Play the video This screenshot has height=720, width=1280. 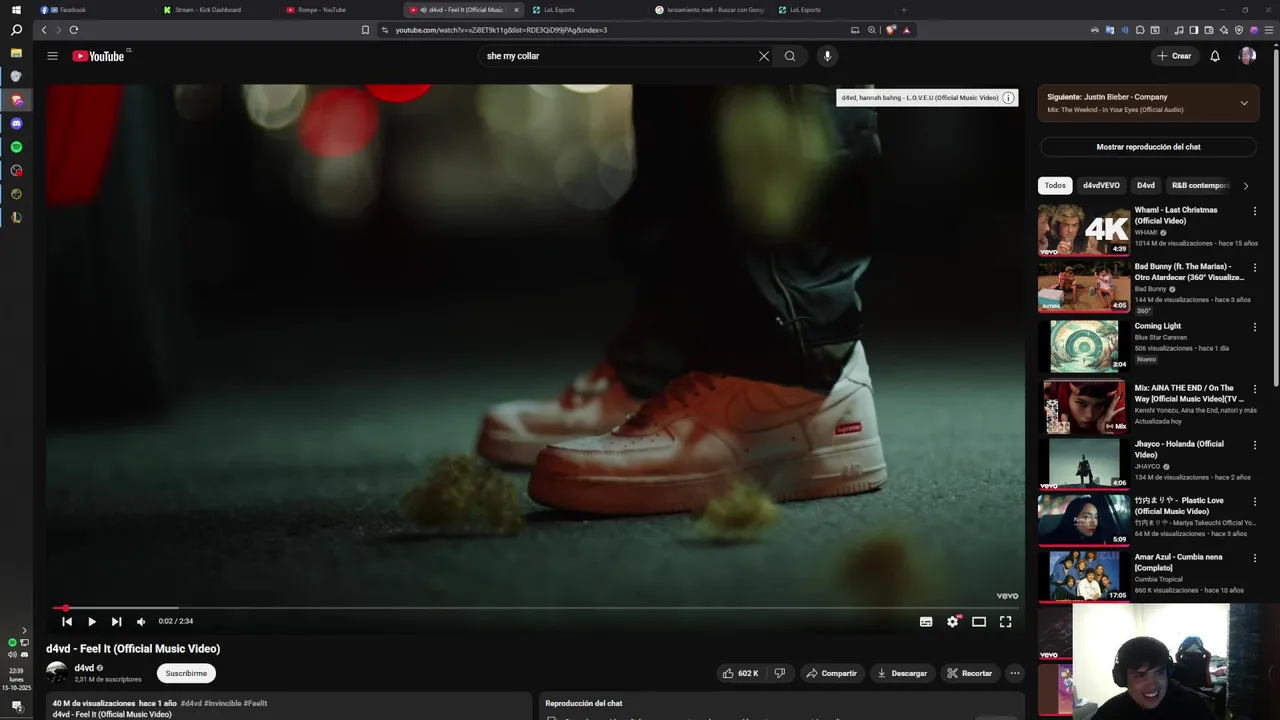coord(92,621)
